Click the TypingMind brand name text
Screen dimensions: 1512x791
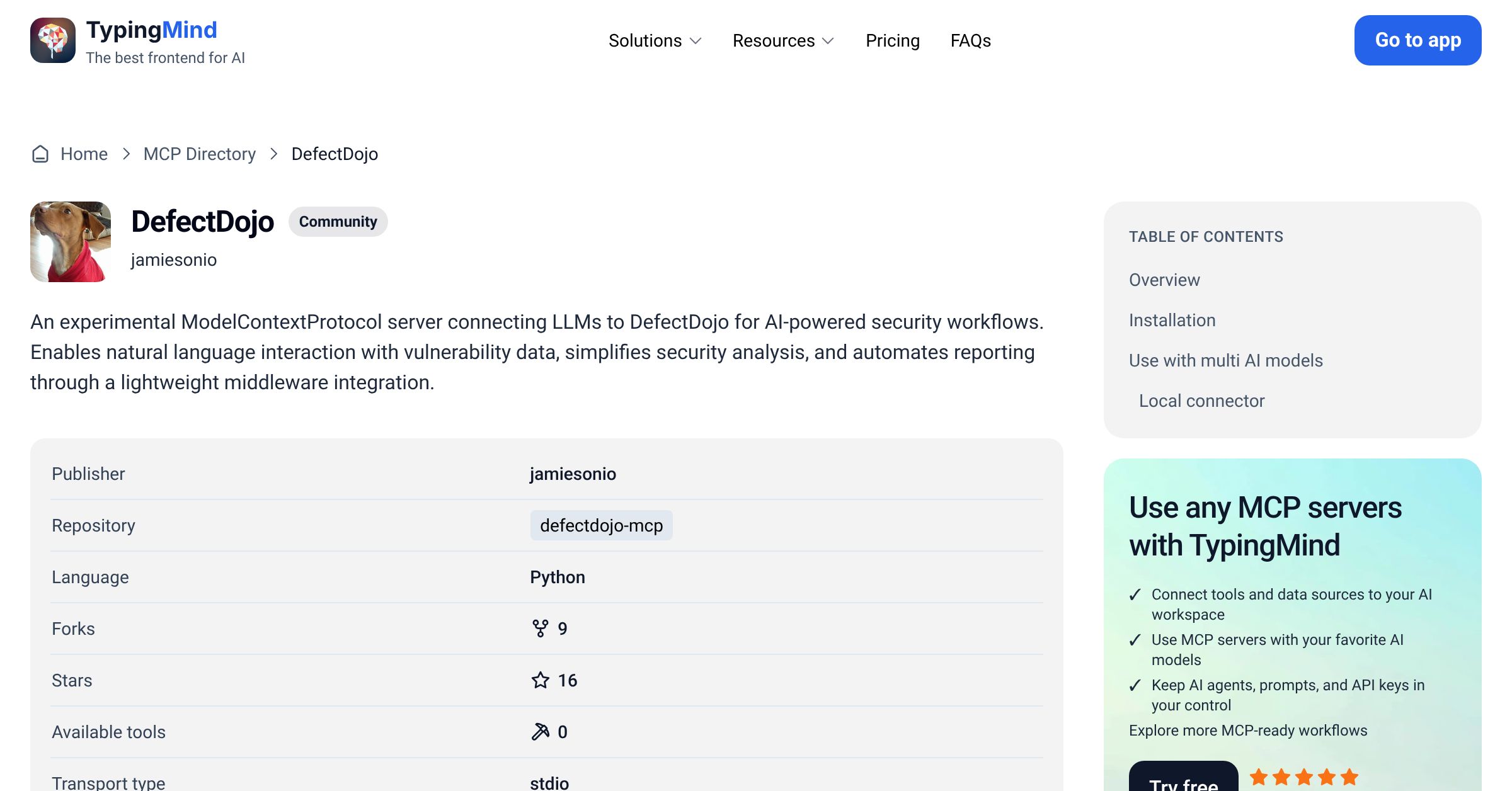coord(152,30)
